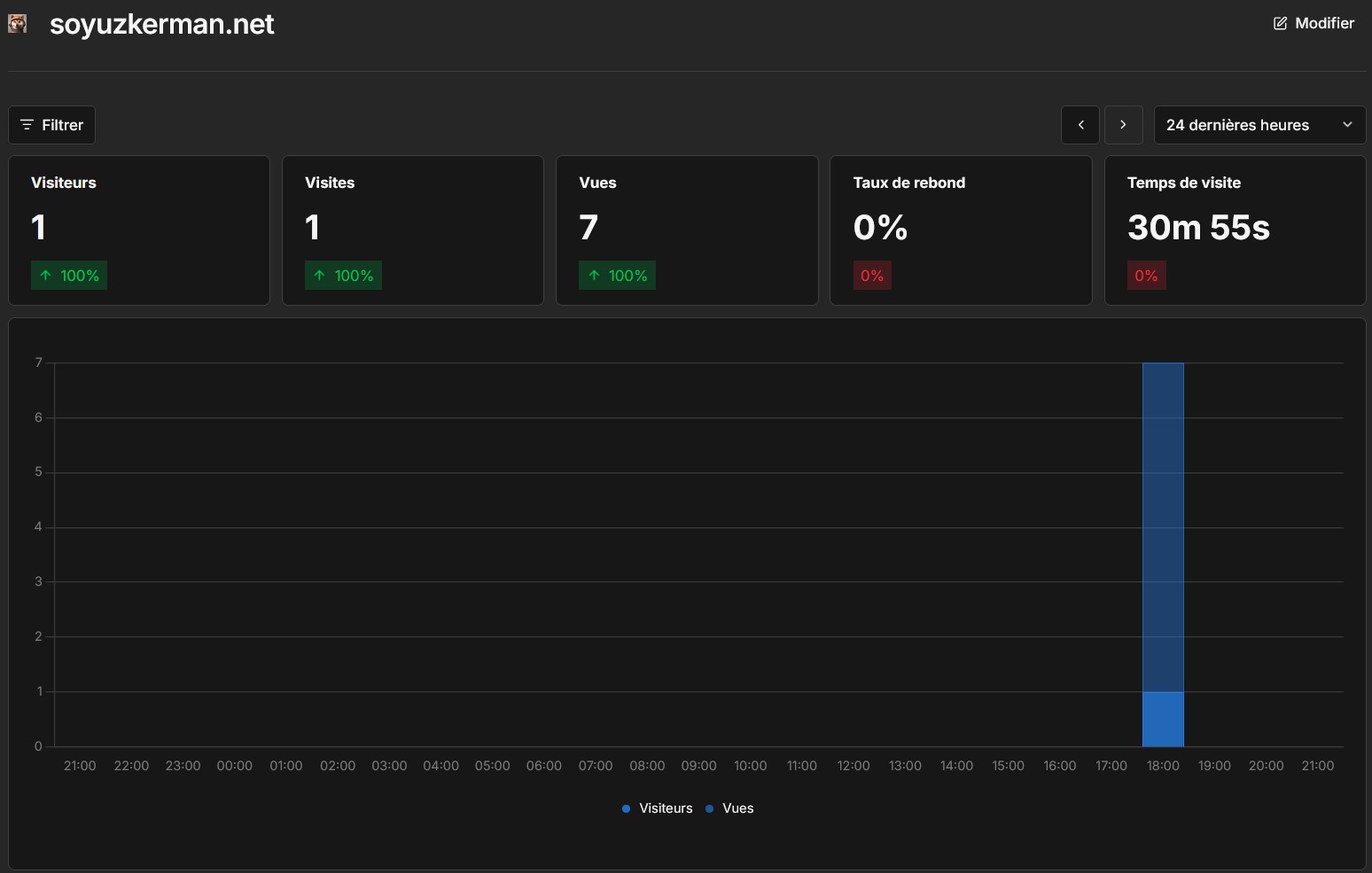Click the 12:00 axis label

click(854, 766)
